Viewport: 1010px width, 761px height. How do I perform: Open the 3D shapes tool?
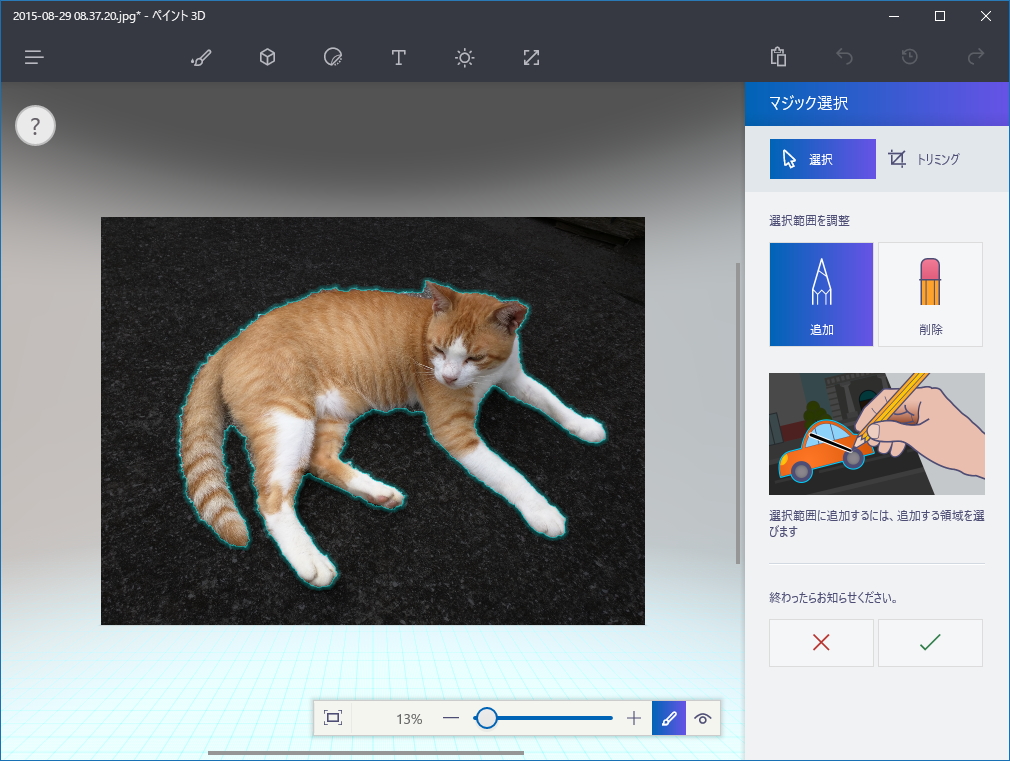[x=267, y=57]
